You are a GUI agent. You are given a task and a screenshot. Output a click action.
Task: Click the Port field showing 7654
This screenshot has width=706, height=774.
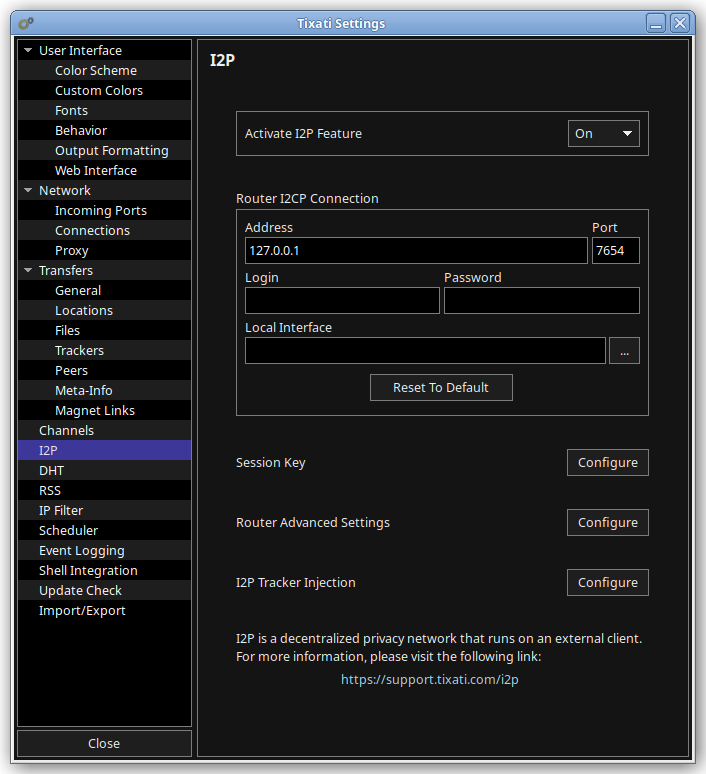616,250
